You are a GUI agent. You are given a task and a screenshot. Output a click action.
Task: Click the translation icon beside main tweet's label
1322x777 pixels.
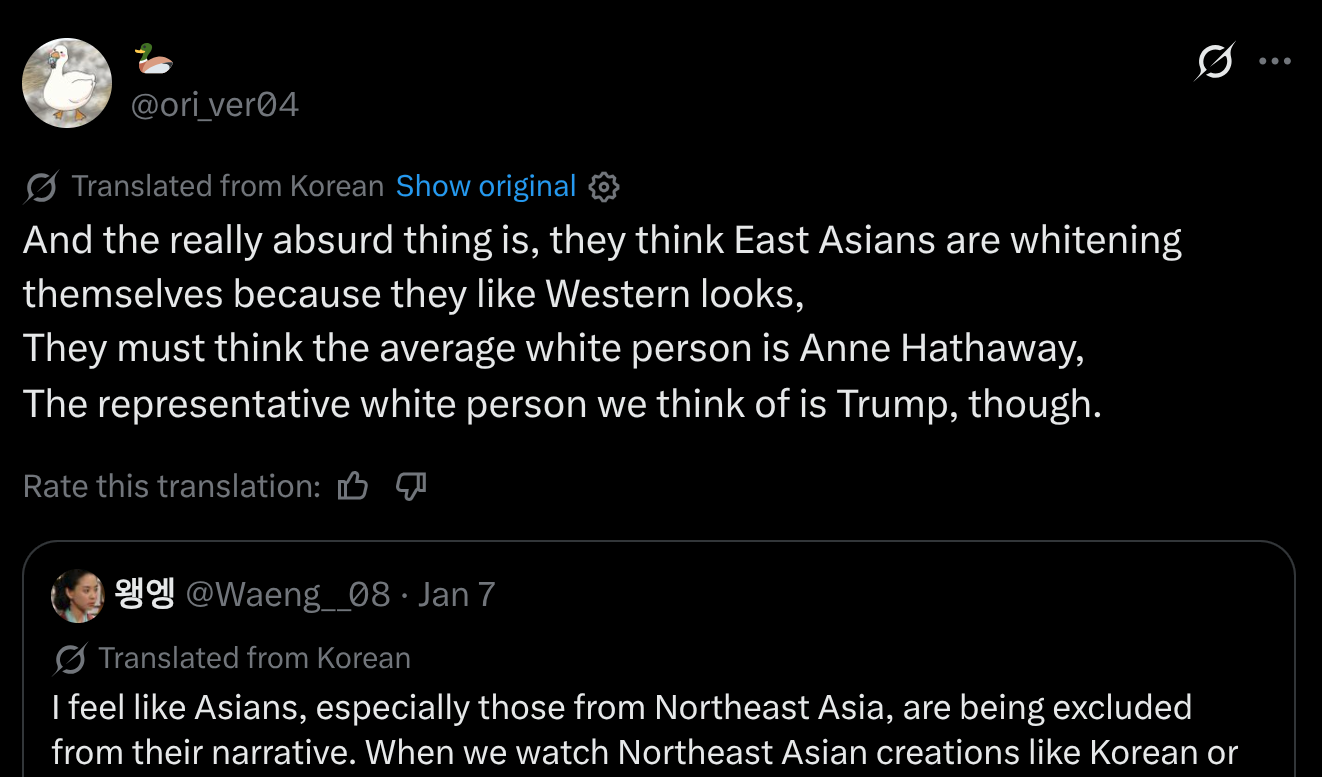41,187
